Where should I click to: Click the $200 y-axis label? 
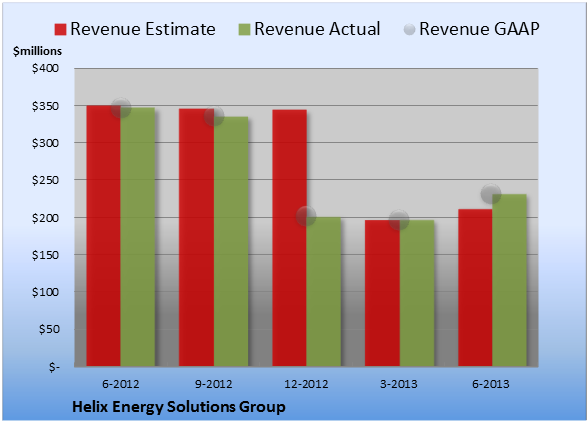(x=45, y=218)
